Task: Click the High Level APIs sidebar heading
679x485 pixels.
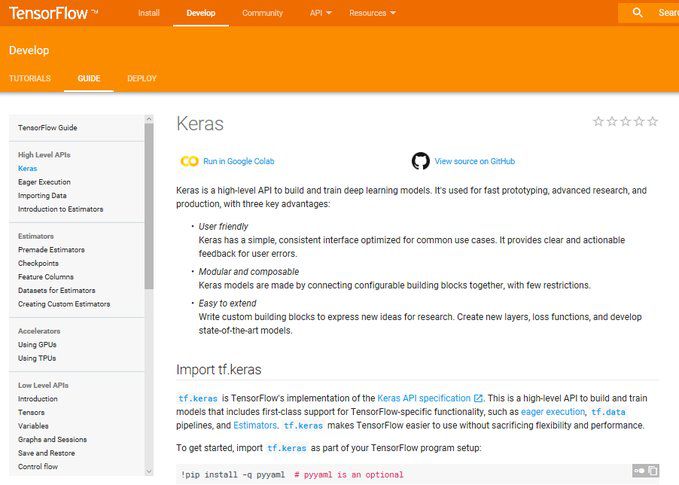Action: click(44, 155)
